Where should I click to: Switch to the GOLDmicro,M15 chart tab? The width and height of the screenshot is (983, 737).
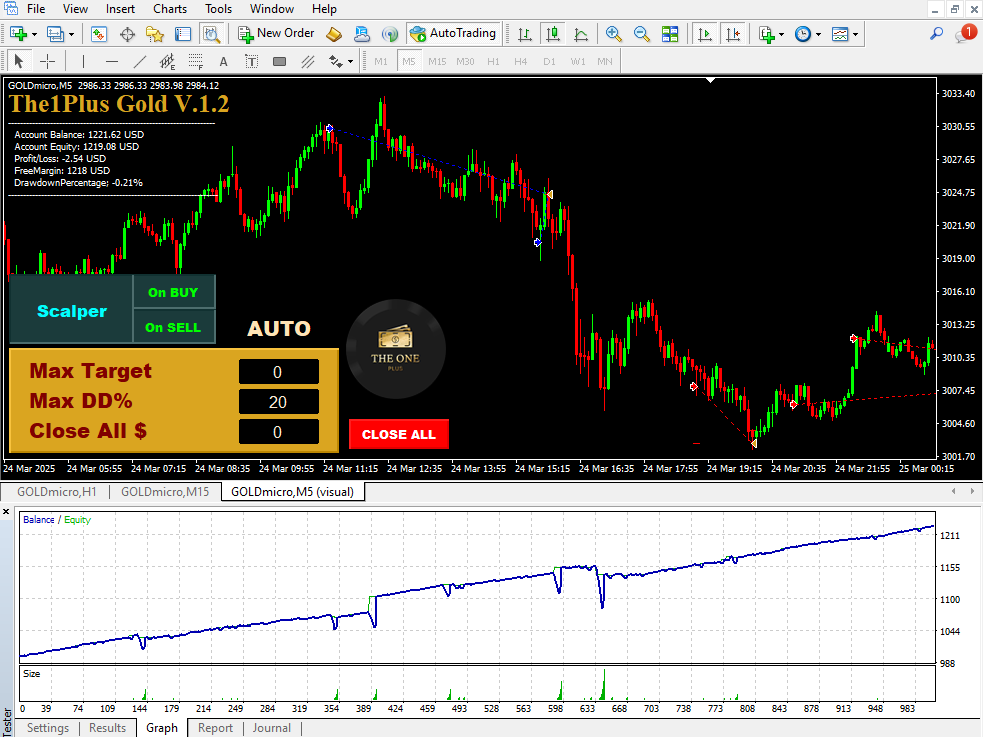165,491
